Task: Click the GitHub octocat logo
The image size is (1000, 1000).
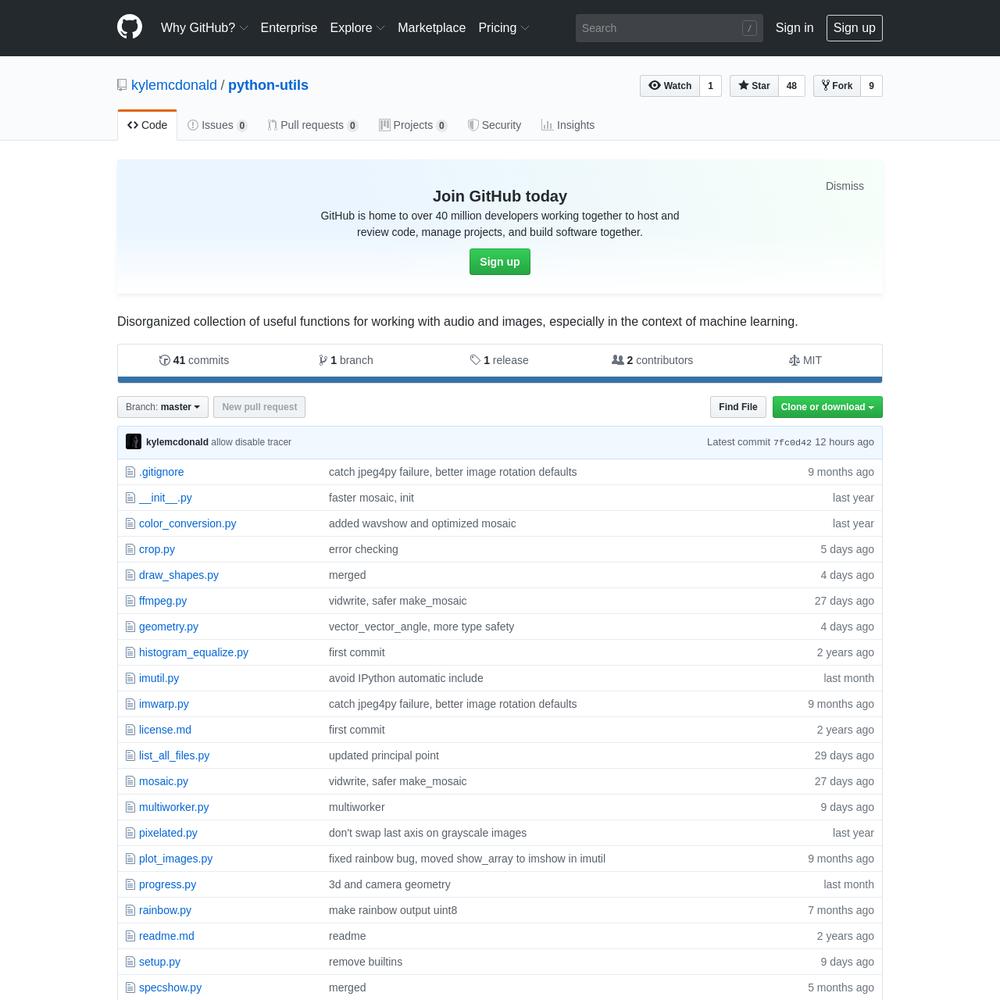Action: click(129, 27)
